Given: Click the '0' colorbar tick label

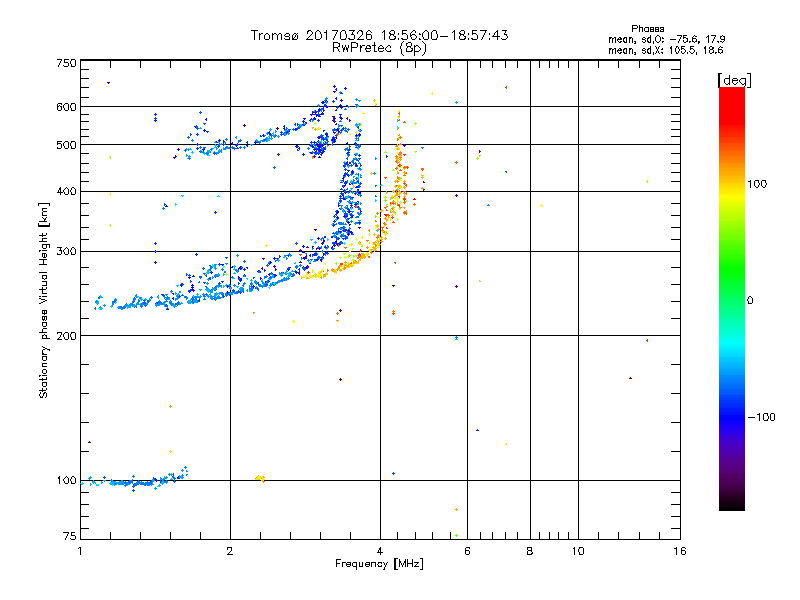Looking at the screenshot, I should pos(750,301).
